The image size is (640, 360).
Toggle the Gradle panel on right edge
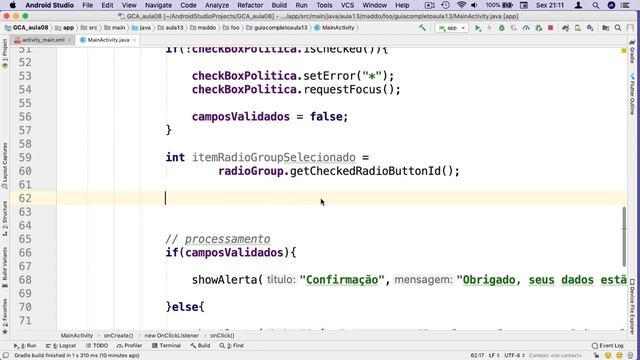coord(632,52)
